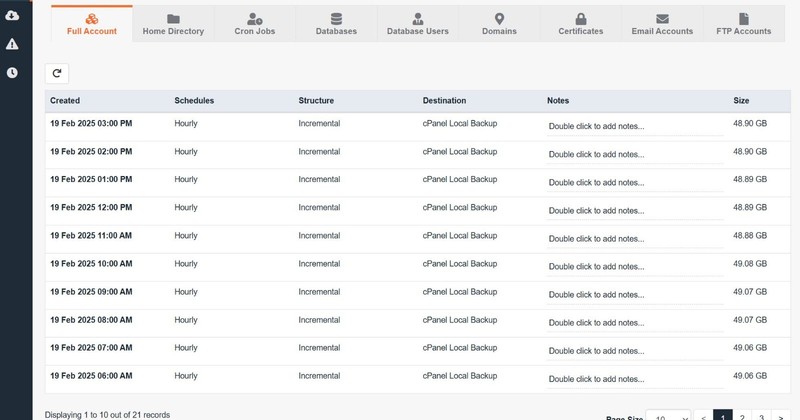Sort by the Created column header

65,101
